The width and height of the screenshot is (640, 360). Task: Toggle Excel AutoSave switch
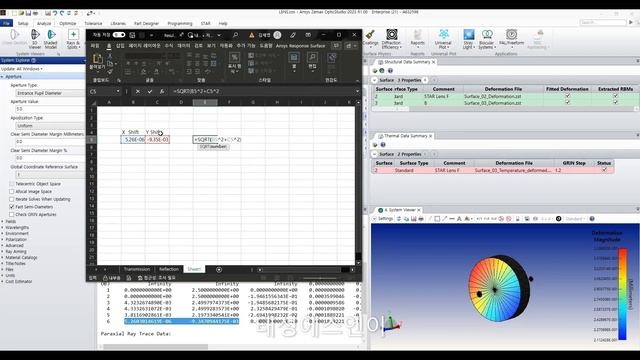pyautogui.click(x=119, y=35)
